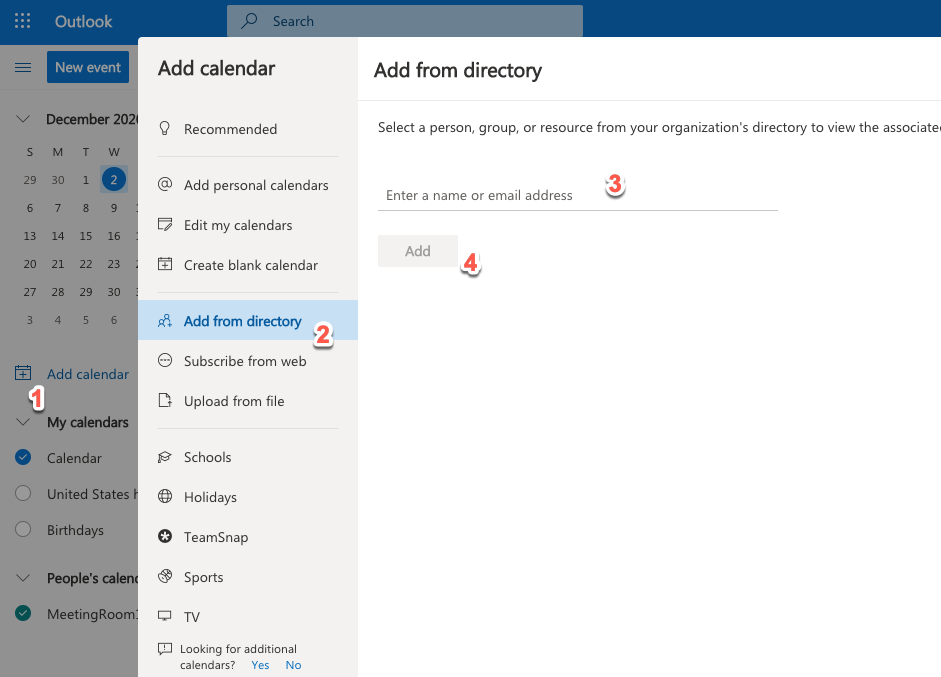The height and width of the screenshot is (677, 941).
Task: Click the TV screen icon
Action: click(x=164, y=616)
